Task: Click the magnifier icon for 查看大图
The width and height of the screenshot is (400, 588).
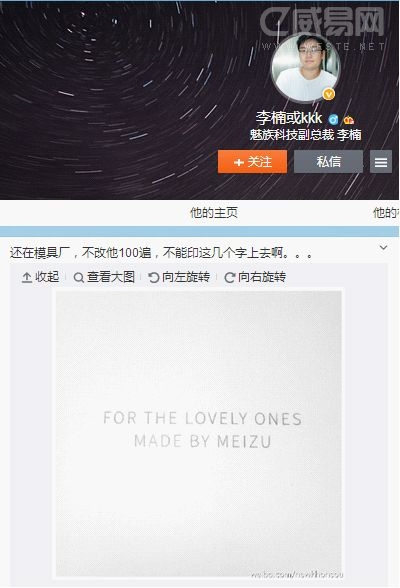Action: 78,278
